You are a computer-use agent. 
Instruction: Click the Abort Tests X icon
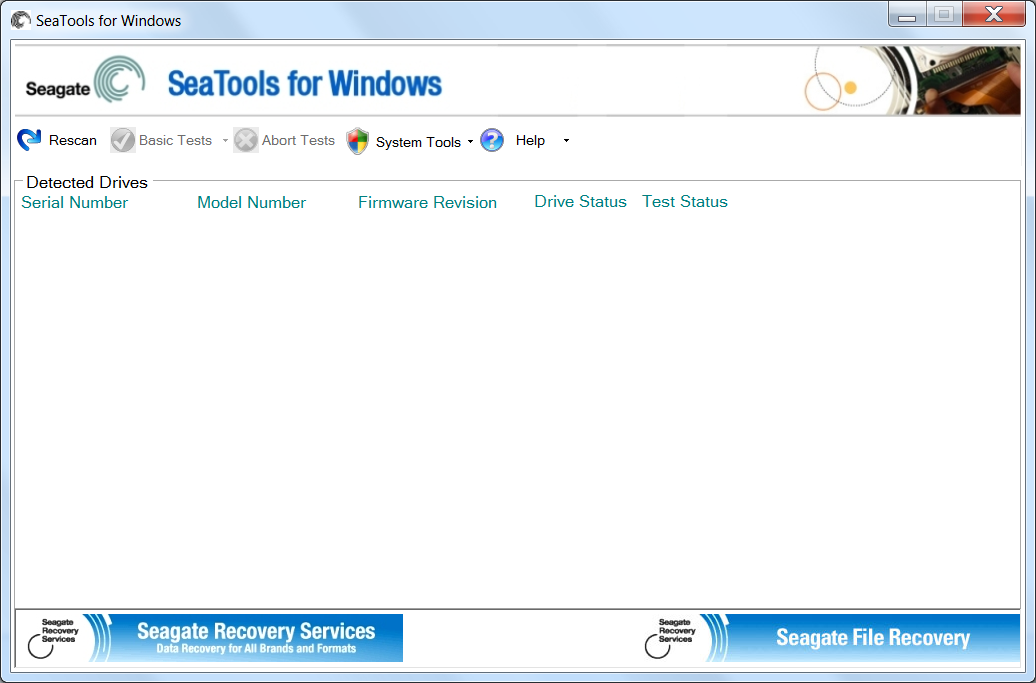point(246,140)
